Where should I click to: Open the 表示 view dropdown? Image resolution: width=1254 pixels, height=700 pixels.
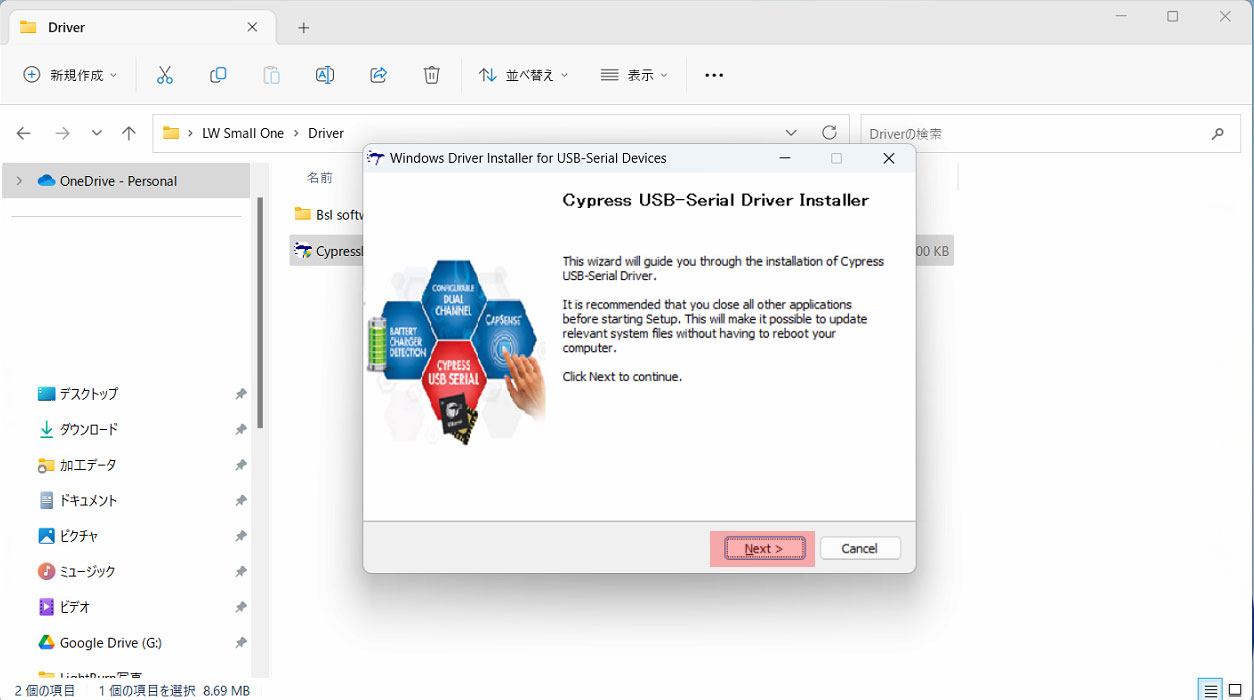634,75
